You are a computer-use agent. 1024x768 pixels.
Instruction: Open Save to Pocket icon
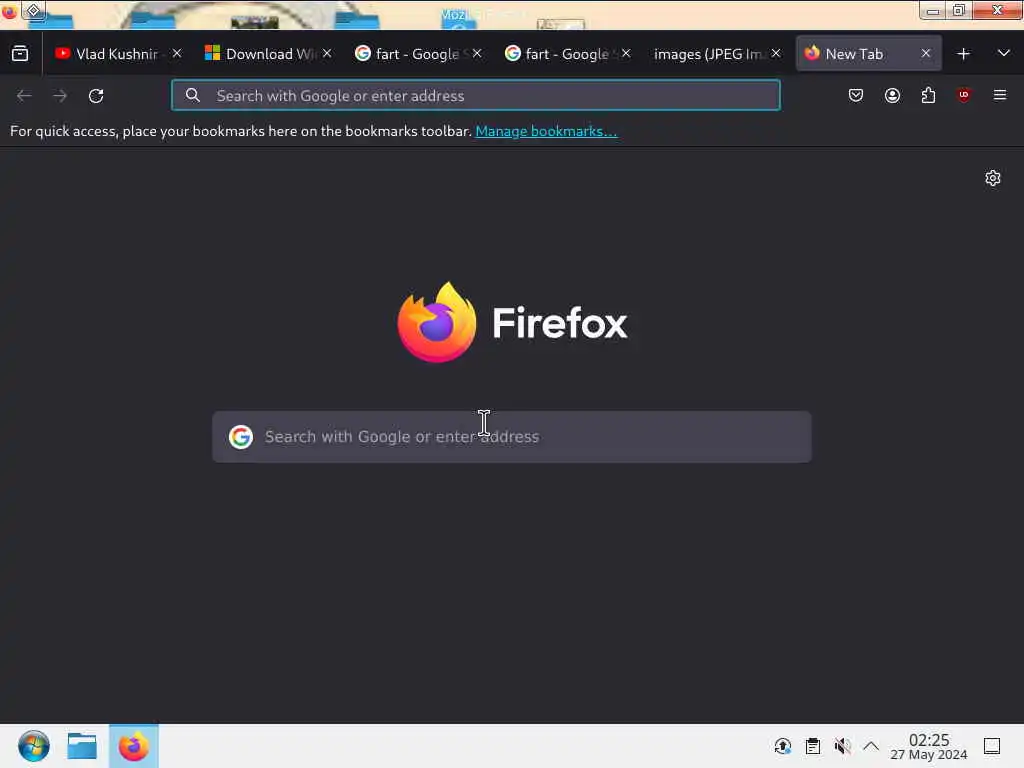tap(856, 95)
